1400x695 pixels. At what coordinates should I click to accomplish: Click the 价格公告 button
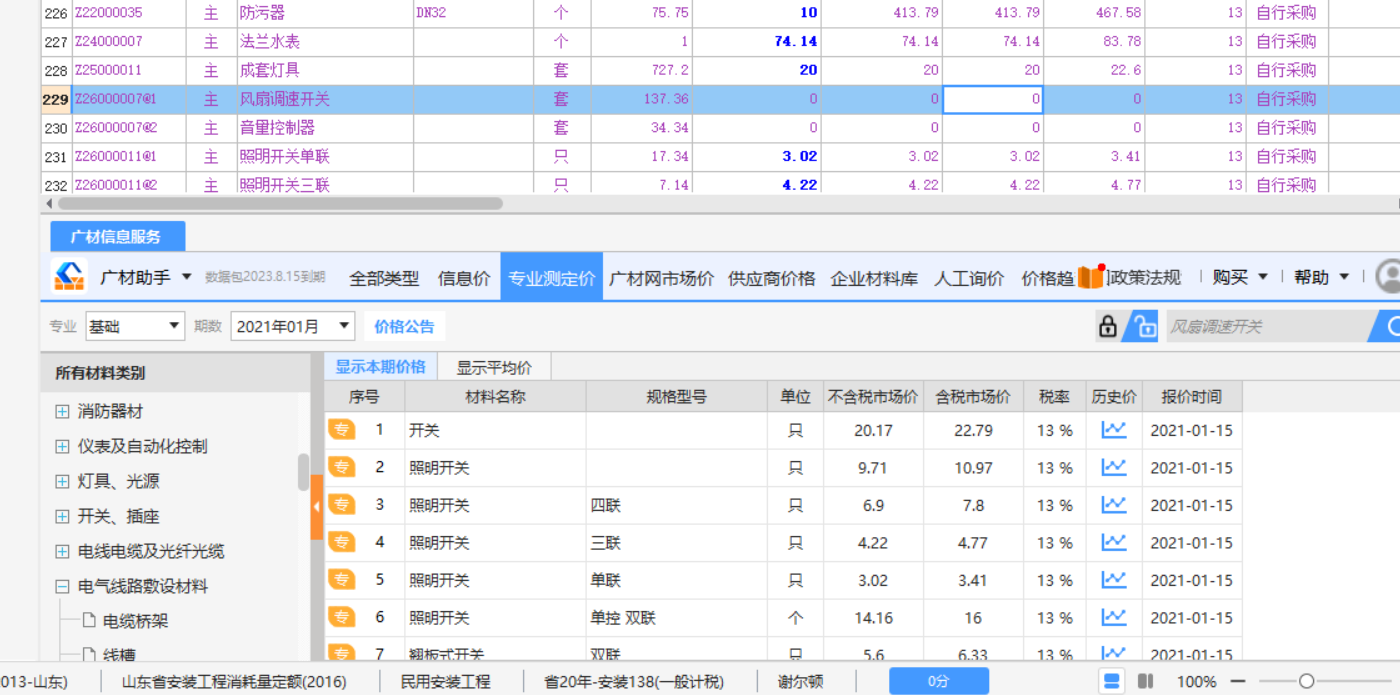click(404, 326)
